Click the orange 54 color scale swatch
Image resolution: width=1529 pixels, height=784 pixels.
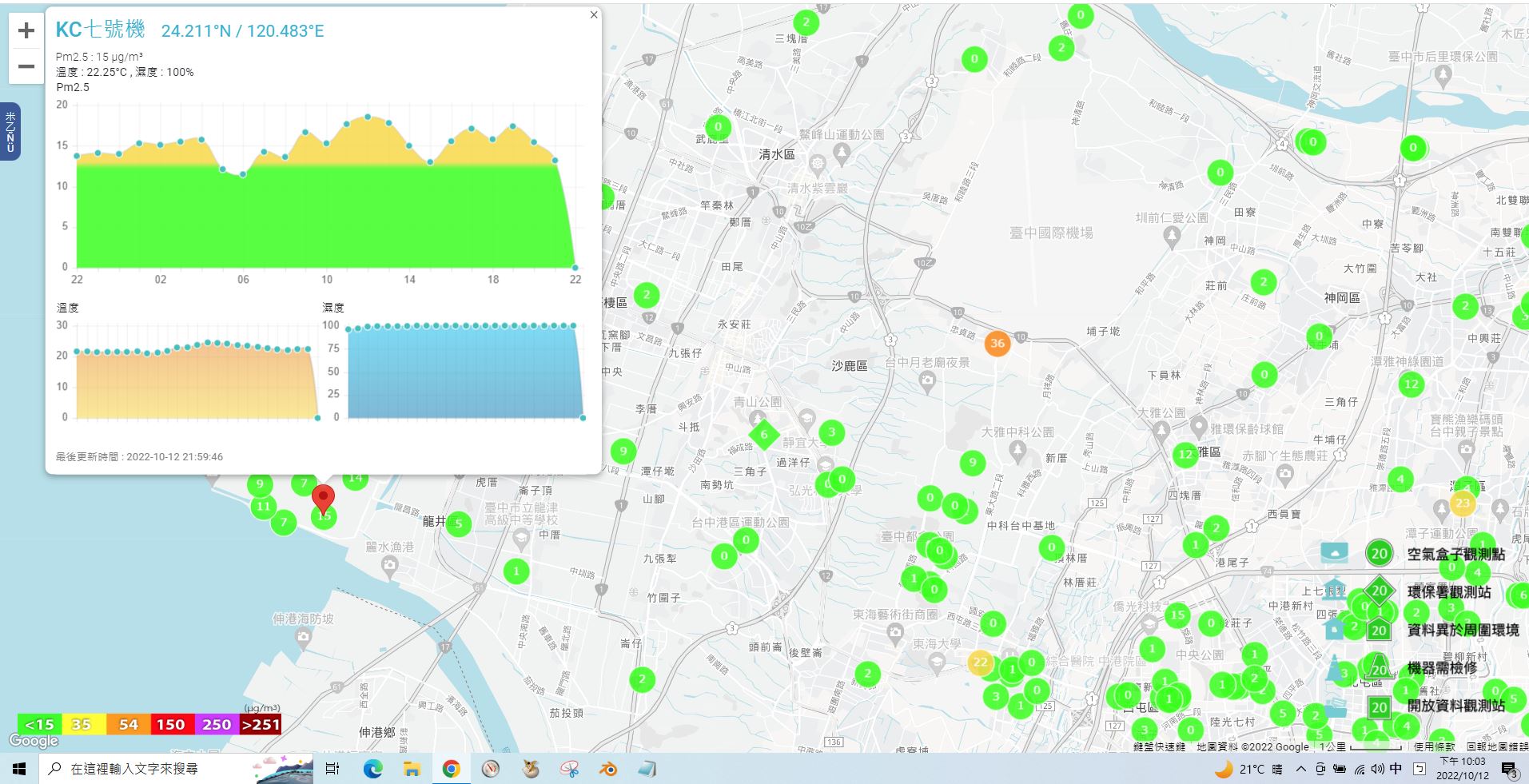pos(128,725)
